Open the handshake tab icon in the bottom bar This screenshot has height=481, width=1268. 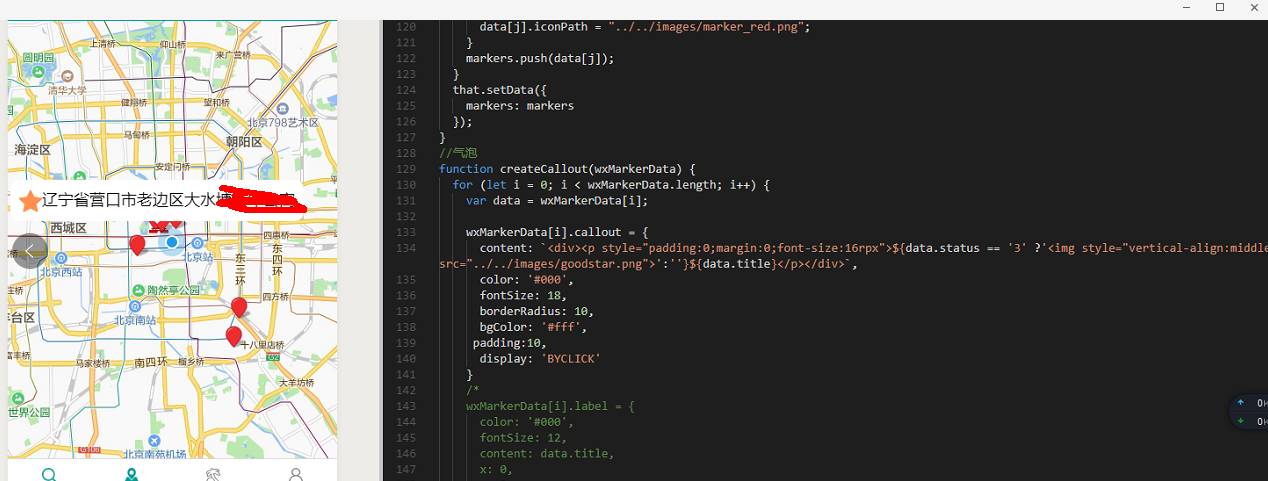click(x=213, y=474)
